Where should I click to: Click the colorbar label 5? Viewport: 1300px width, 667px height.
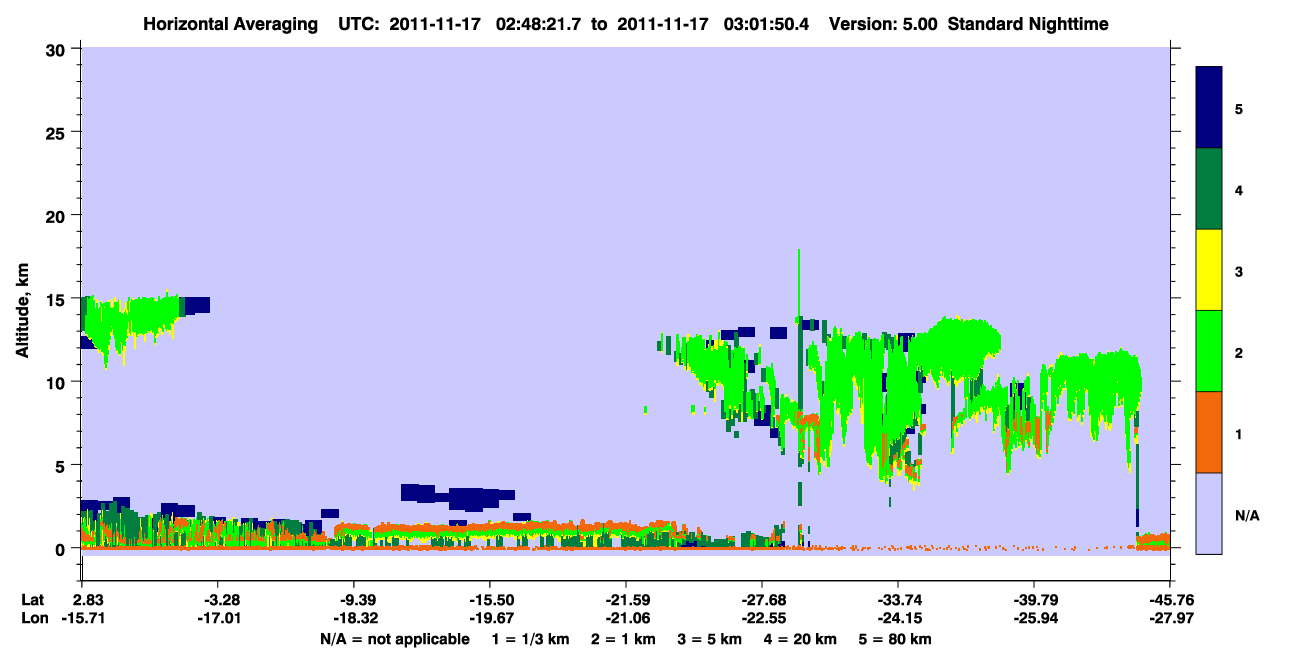pos(1239,108)
